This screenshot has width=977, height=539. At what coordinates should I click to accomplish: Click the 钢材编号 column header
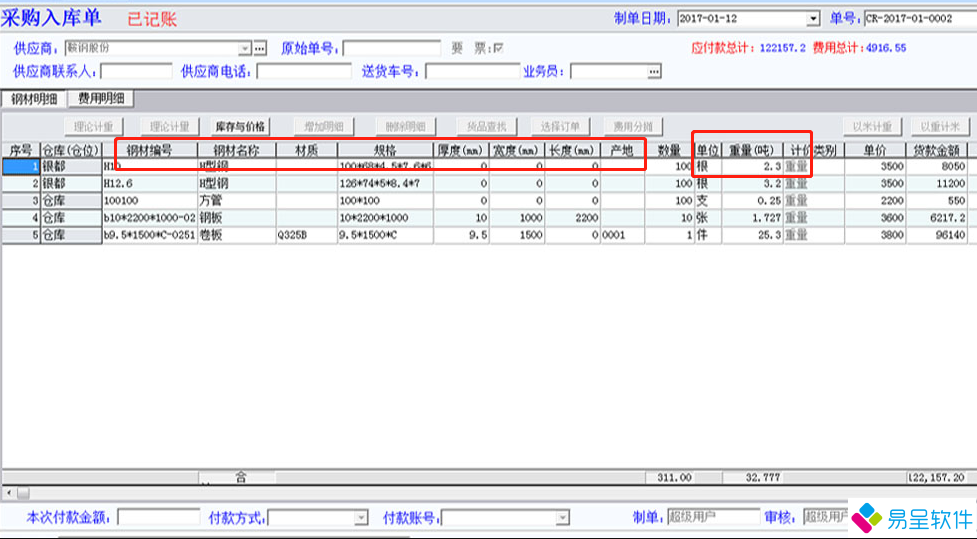point(150,150)
